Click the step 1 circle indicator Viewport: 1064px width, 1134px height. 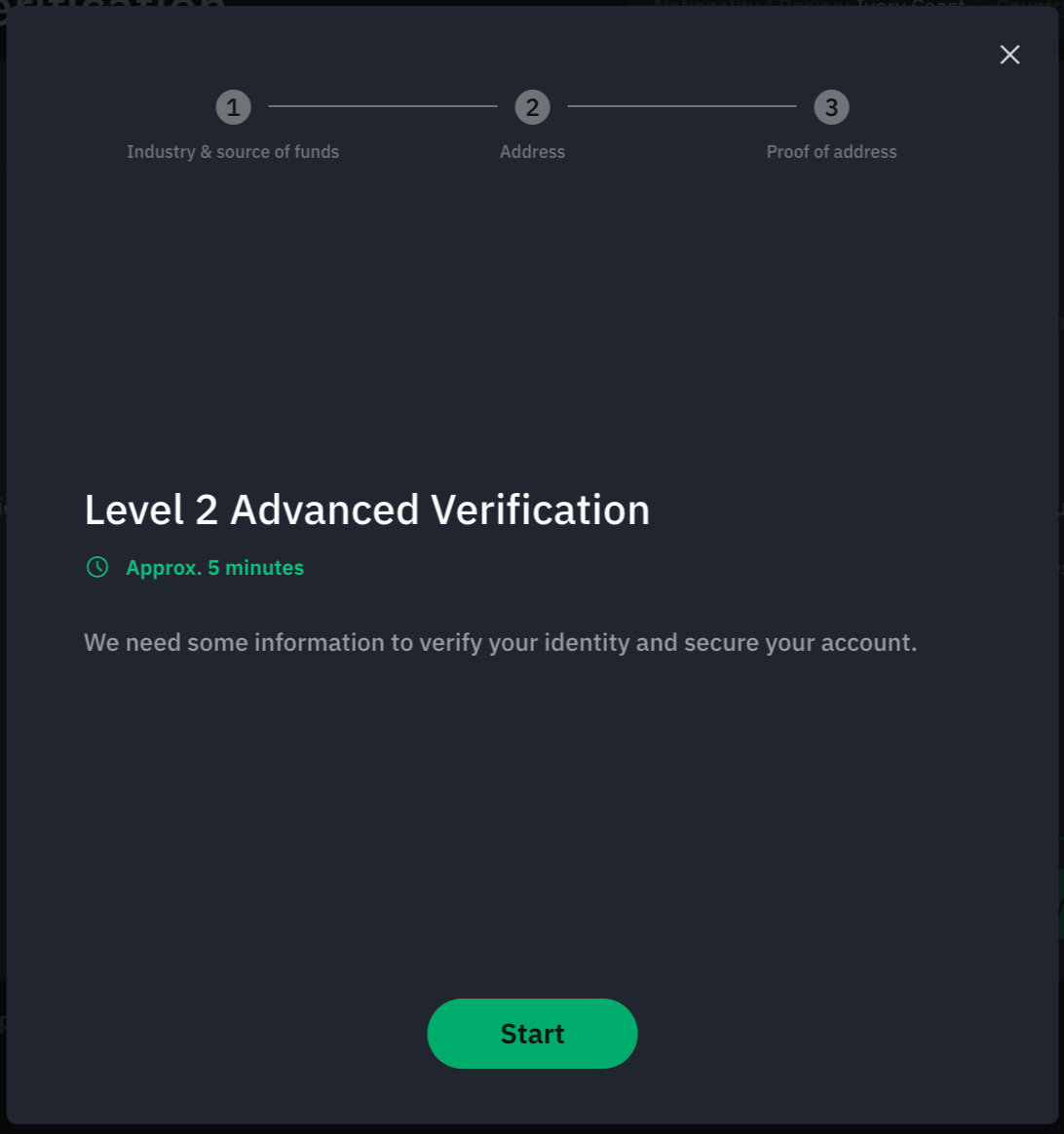click(x=233, y=107)
